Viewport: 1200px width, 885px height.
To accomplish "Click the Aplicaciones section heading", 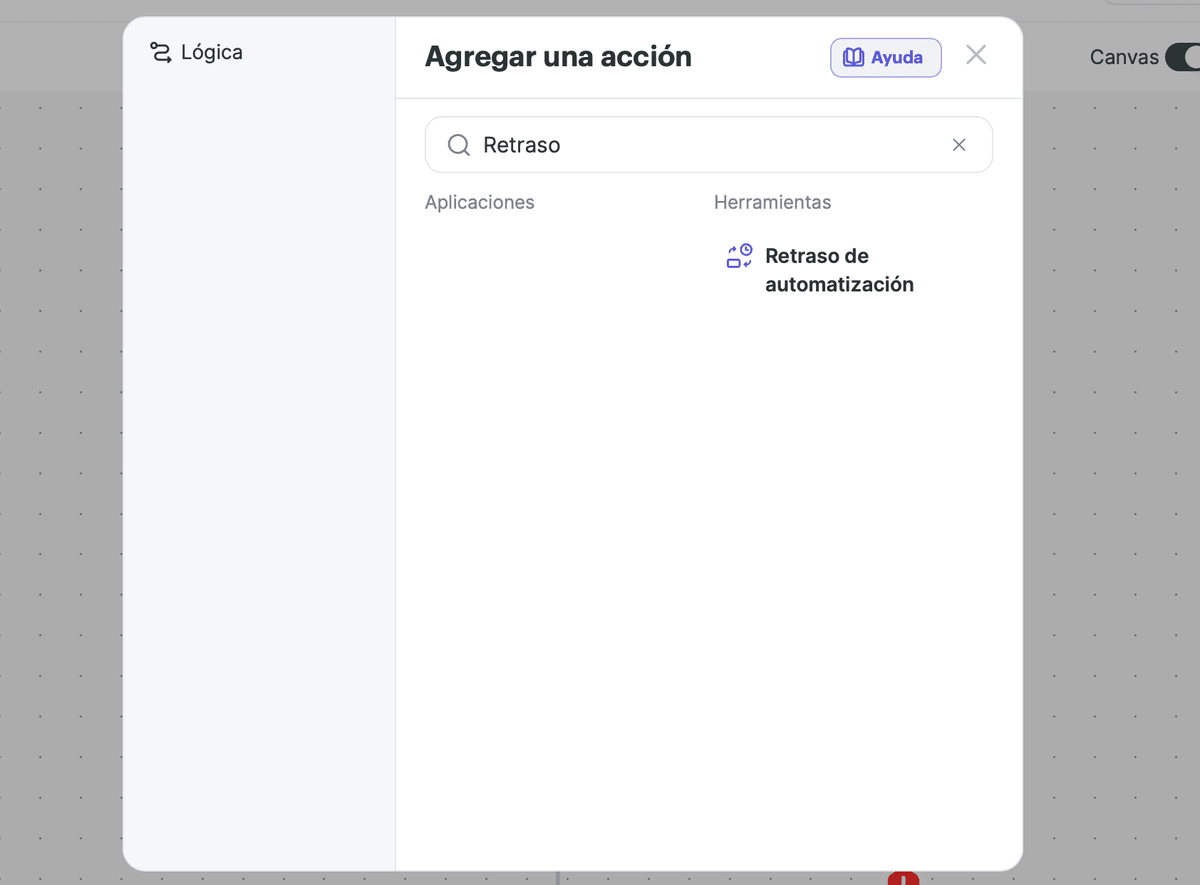I will pos(480,202).
